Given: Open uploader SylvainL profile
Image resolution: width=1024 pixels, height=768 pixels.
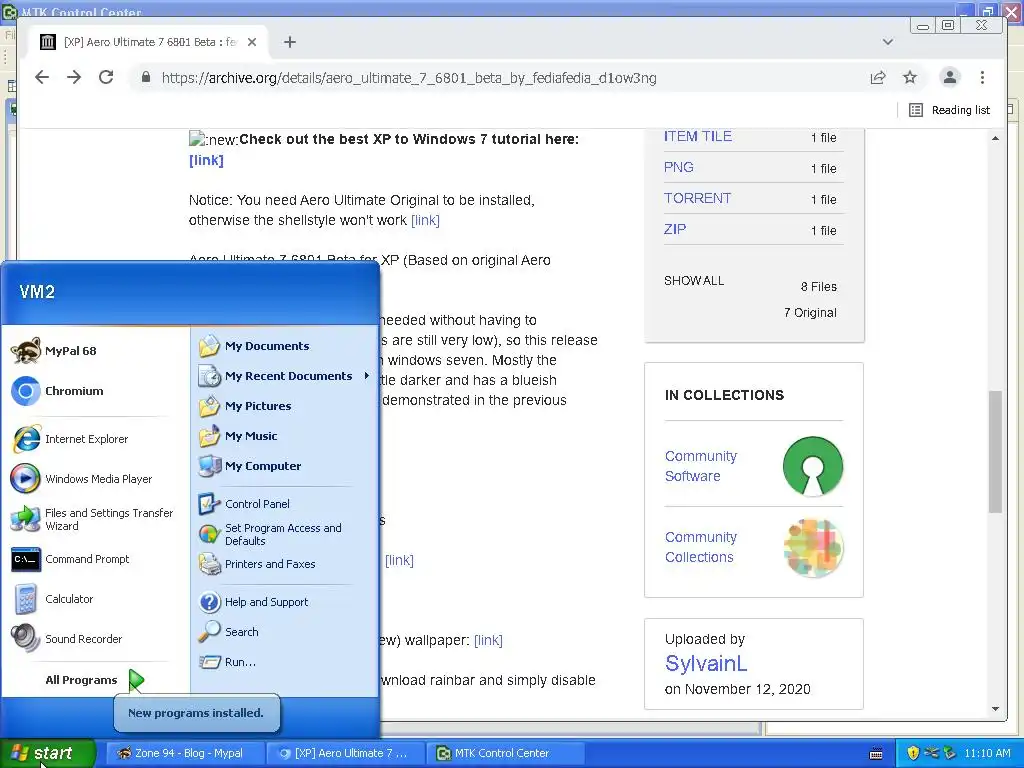Looking at the screenshot, I should coord(706,664).
